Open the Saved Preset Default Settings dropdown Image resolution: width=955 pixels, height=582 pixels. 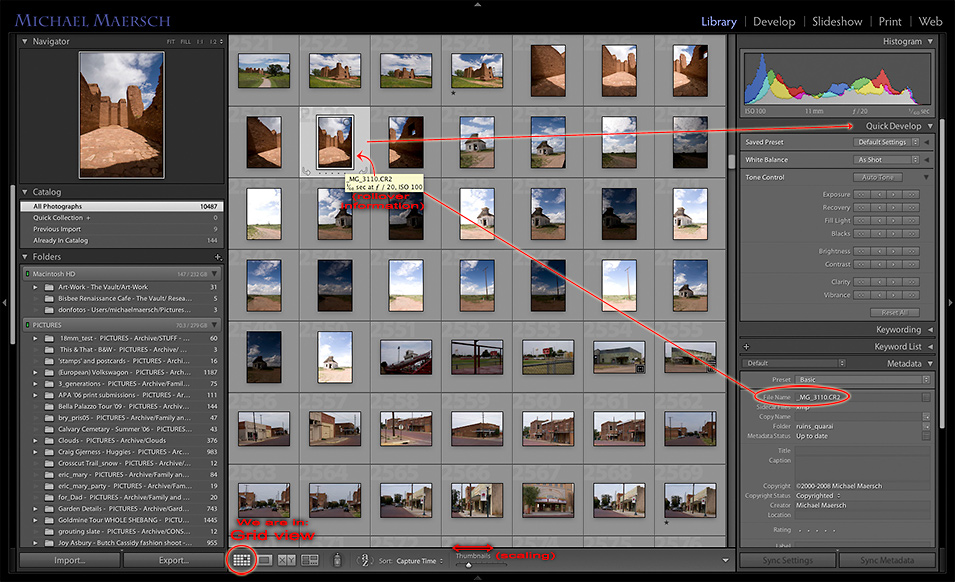886,141
